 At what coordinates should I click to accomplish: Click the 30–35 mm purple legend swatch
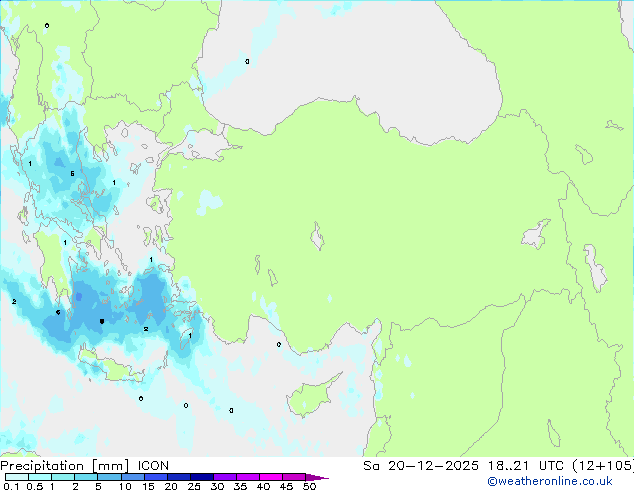tap(224, 477)
